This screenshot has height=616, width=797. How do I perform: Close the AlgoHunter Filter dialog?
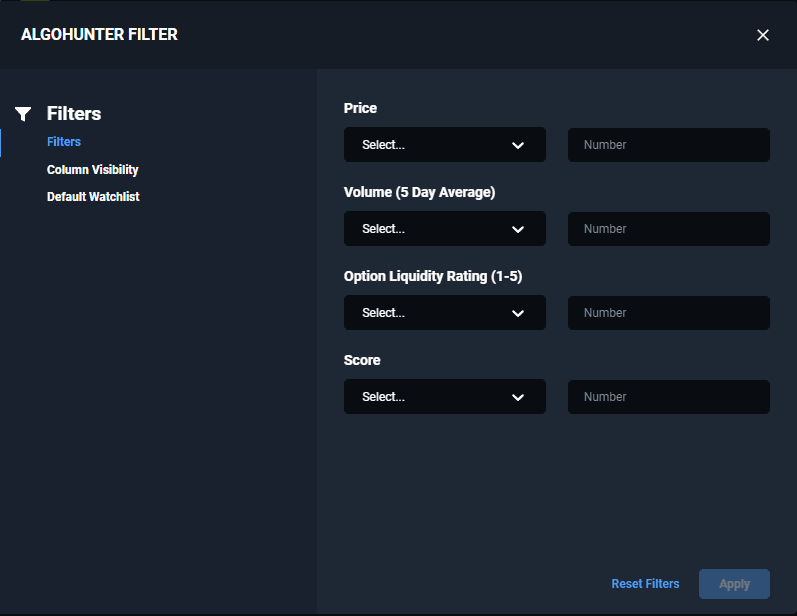coord(762,35)
